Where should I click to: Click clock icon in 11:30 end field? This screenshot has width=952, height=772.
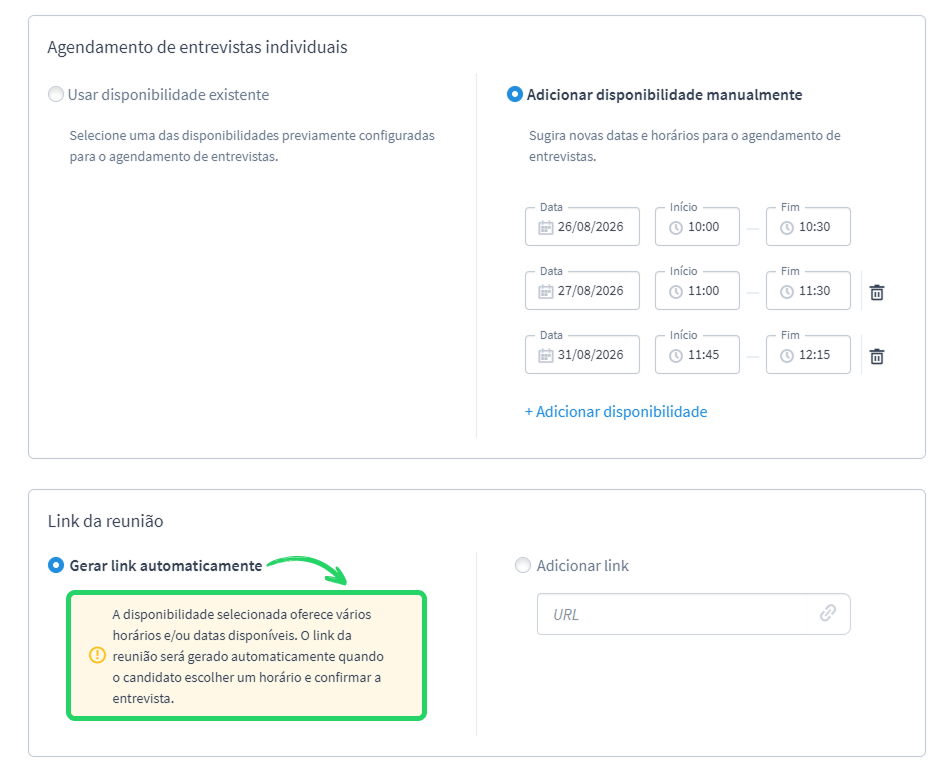(787, 292)
